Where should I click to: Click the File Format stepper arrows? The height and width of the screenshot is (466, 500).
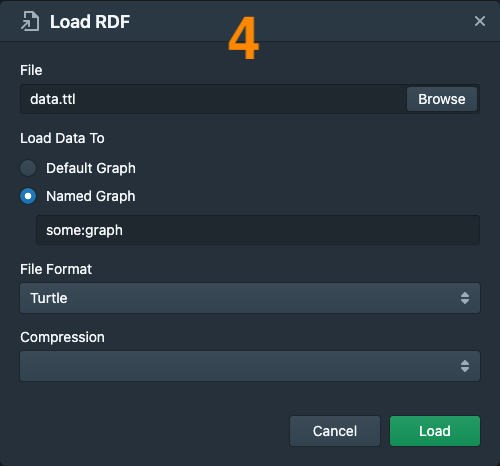pos(465,298)
